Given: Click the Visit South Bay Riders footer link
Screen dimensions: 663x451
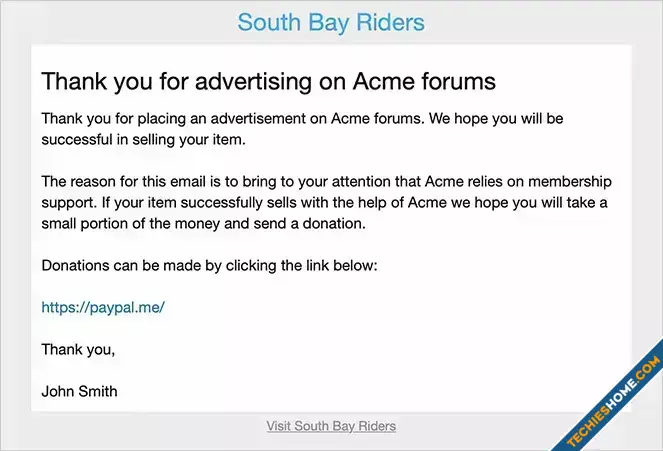Looking at the screenshot, I should 331,426.
